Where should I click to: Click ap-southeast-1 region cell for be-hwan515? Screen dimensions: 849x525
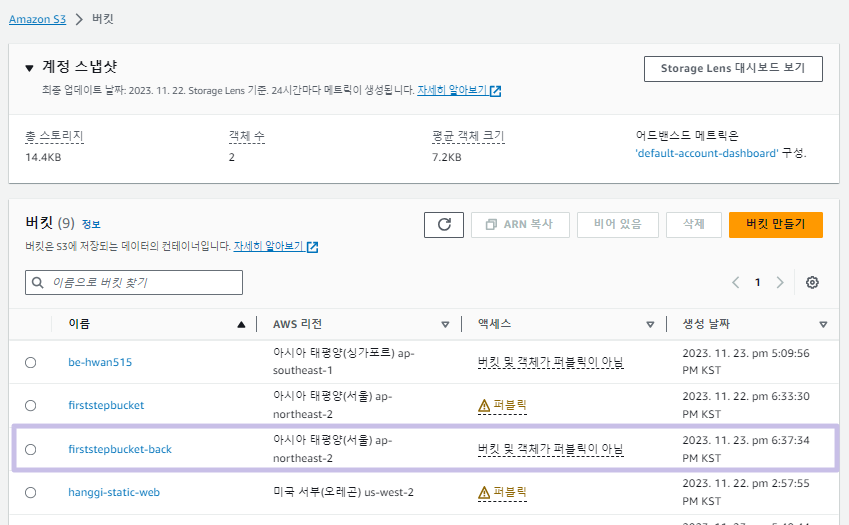tap(343, 362)
